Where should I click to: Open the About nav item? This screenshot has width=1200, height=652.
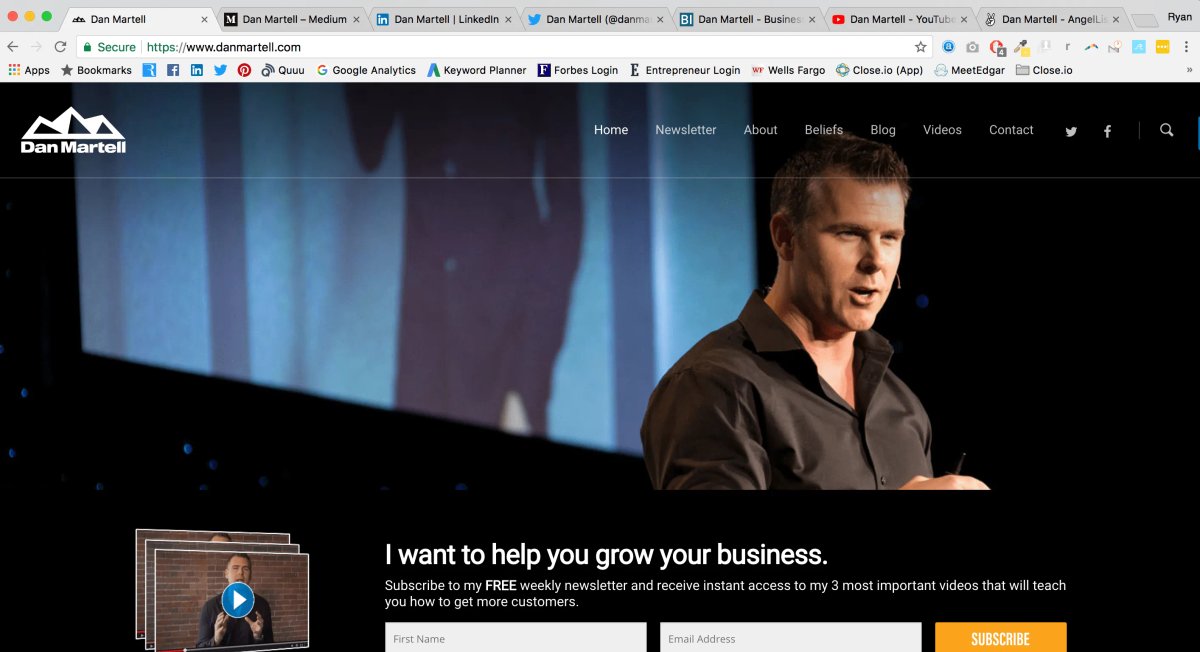pos(760,130)
